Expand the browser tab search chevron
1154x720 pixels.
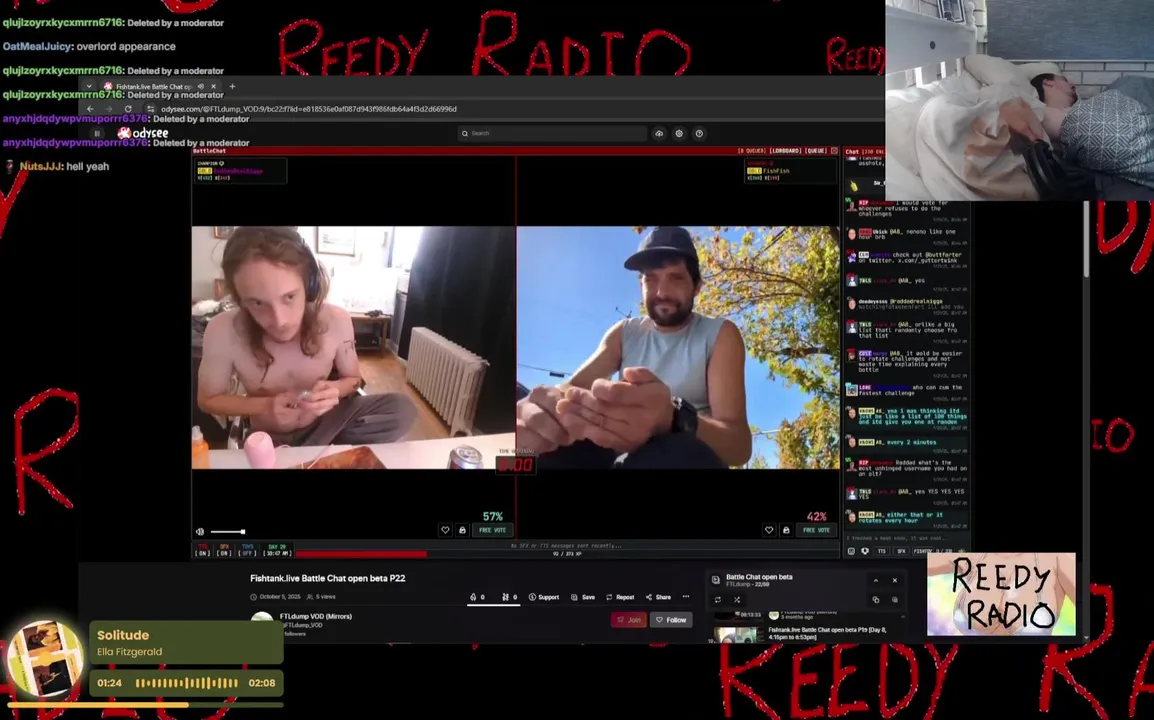89,86
